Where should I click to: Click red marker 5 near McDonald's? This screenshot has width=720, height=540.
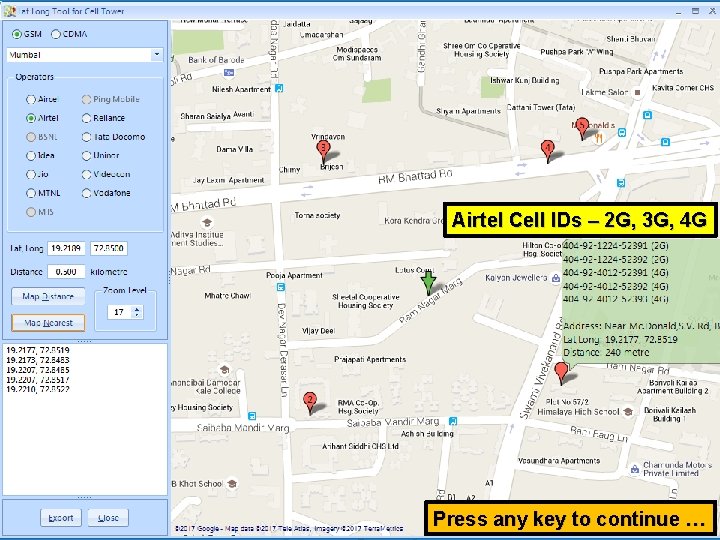[582, 127]
